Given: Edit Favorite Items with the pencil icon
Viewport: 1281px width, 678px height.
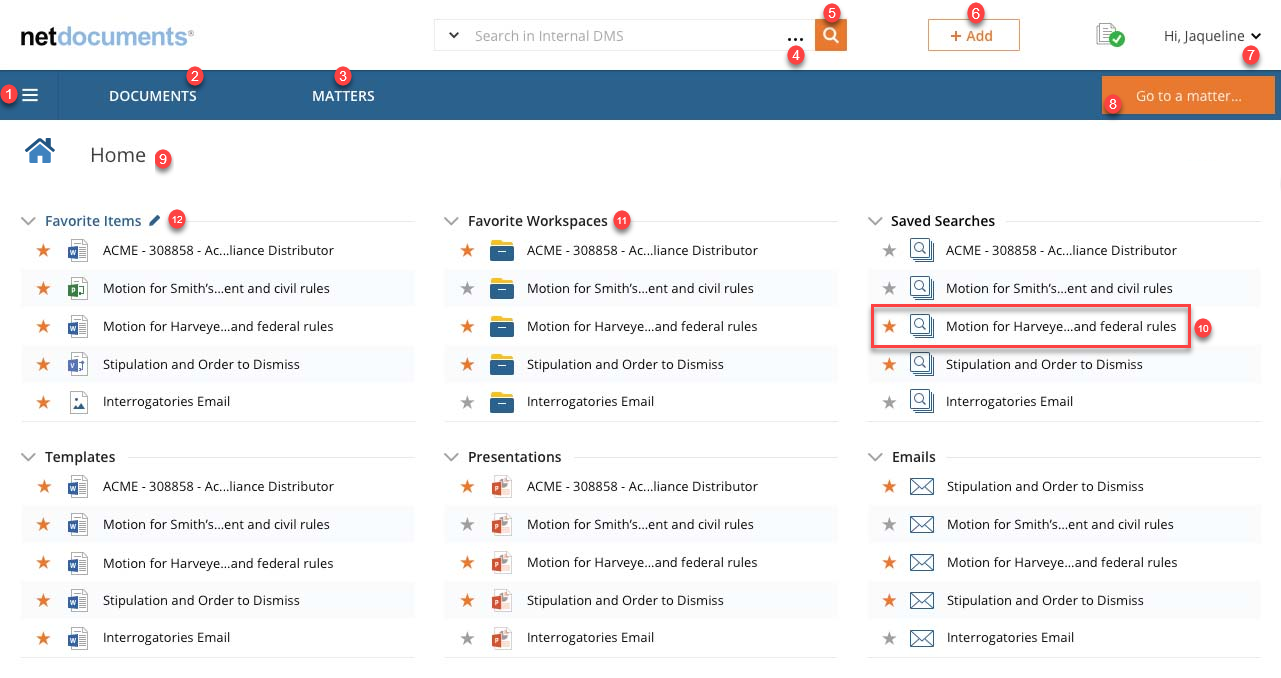Looking at the screenshot, I should [154, 220].
